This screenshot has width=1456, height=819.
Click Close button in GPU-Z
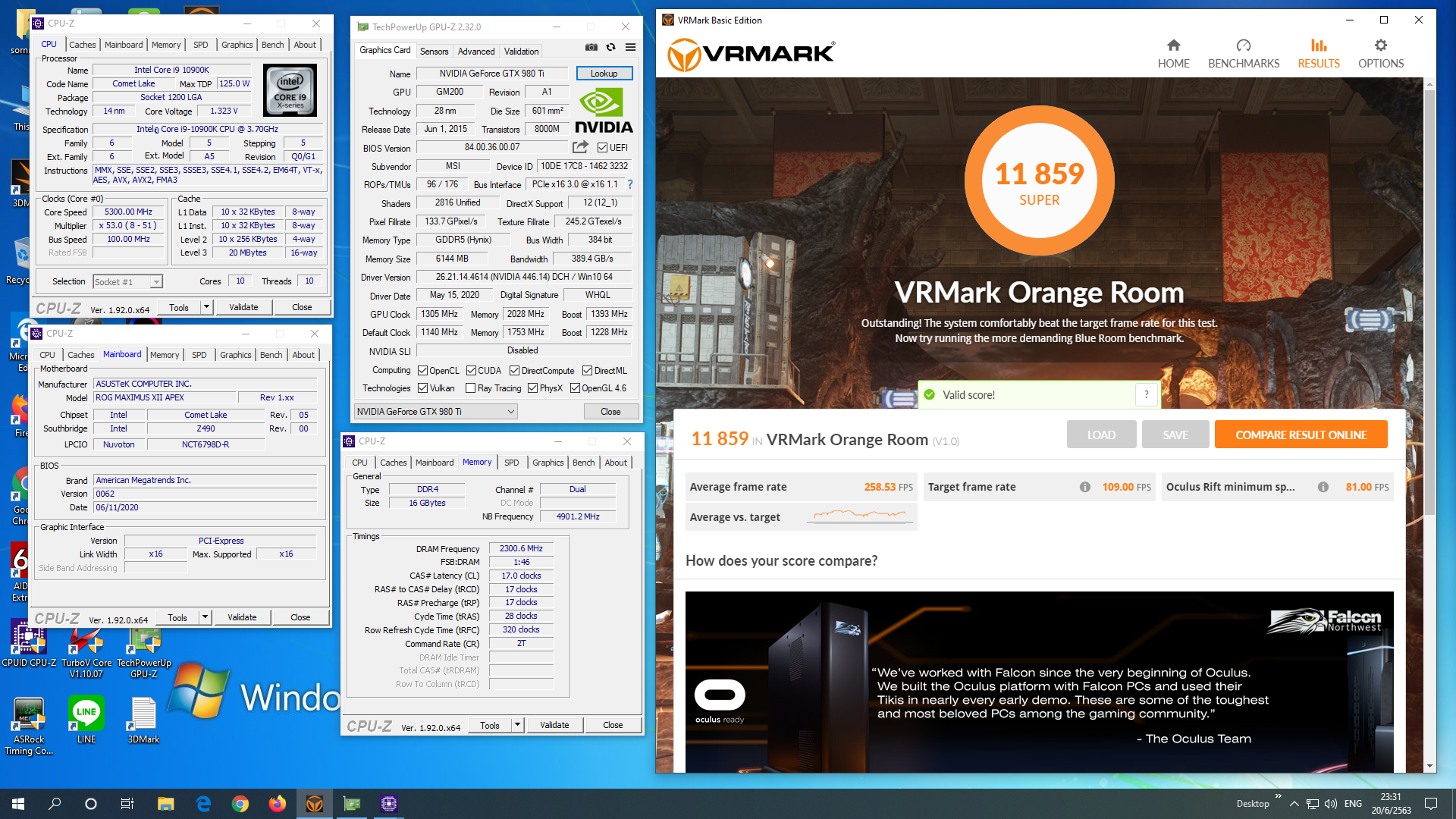610,411
